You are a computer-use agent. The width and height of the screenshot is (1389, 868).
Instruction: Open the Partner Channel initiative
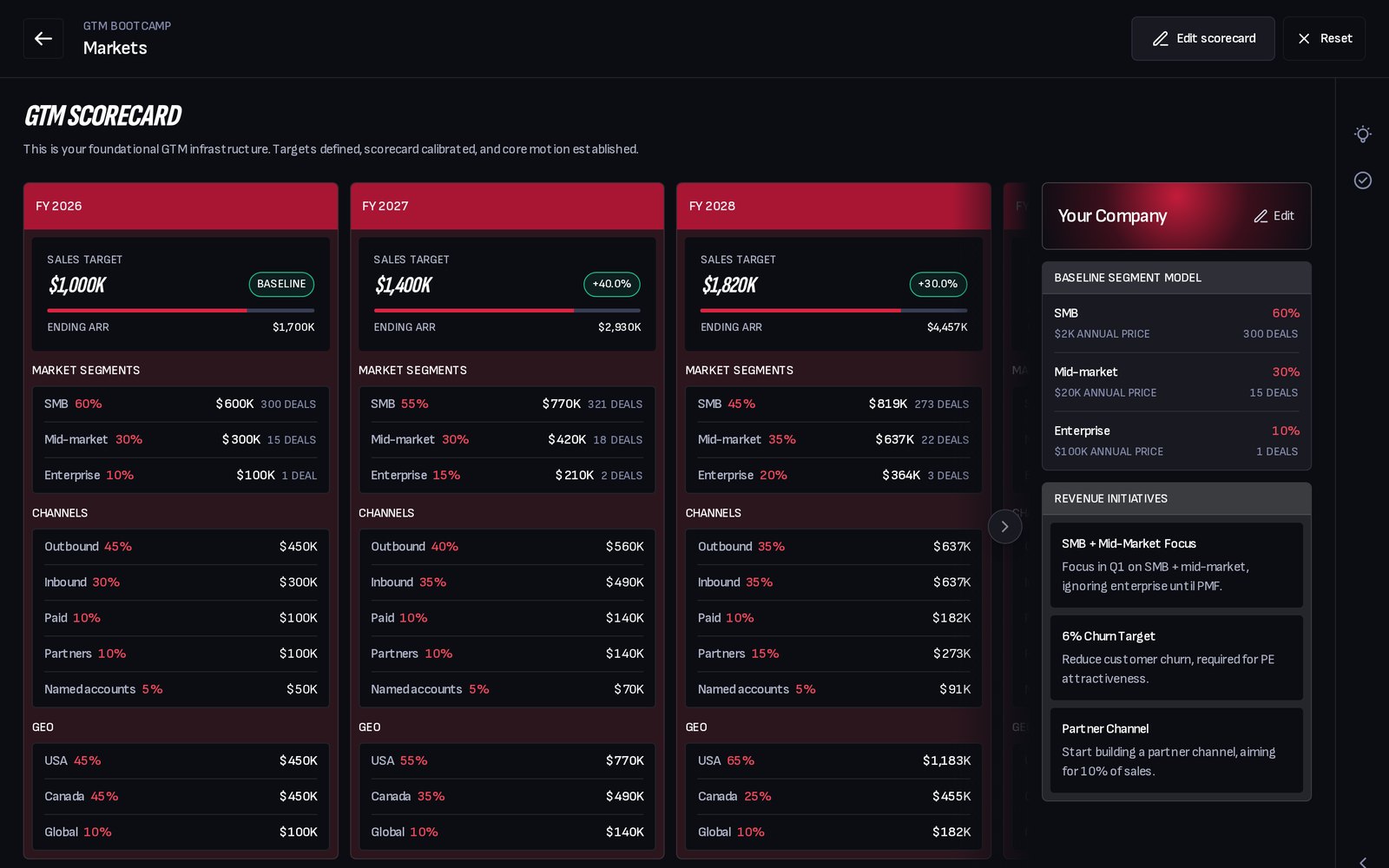pos(1176,750)
